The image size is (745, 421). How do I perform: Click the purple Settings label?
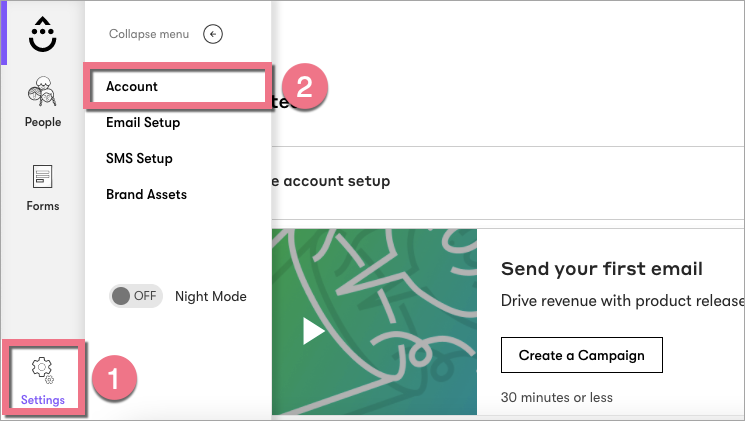coord(43,400)
